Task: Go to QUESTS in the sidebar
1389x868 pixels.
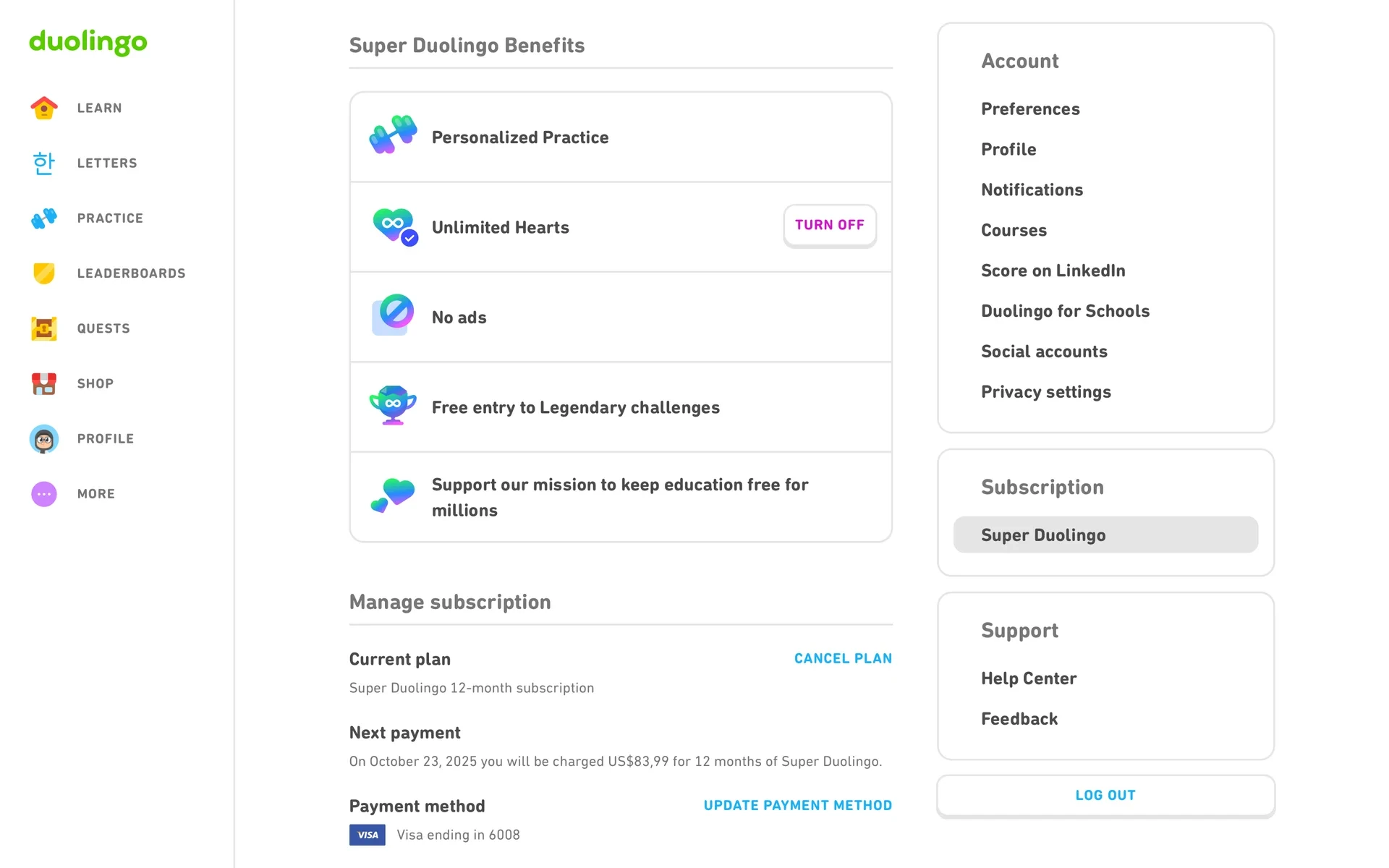Action: 103,328
